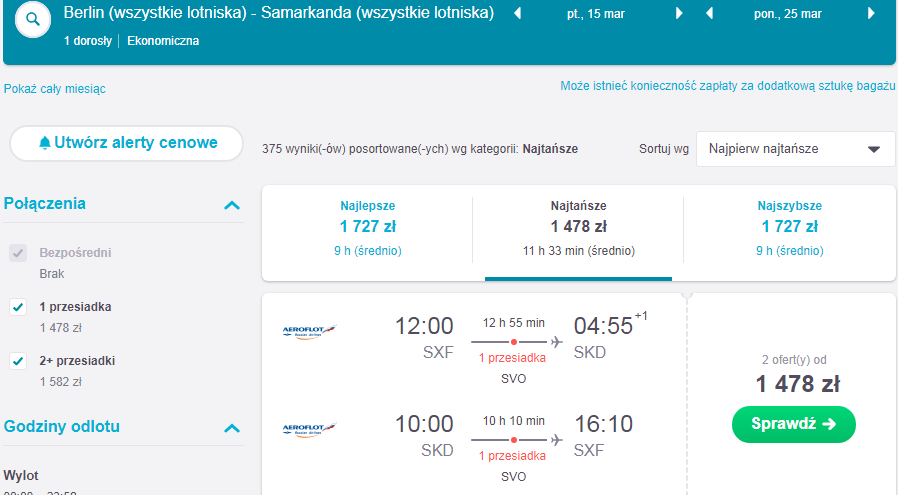Go to next departure date after 15 mar
Viewport: 898px width, 495px height.
click(679, 13)
